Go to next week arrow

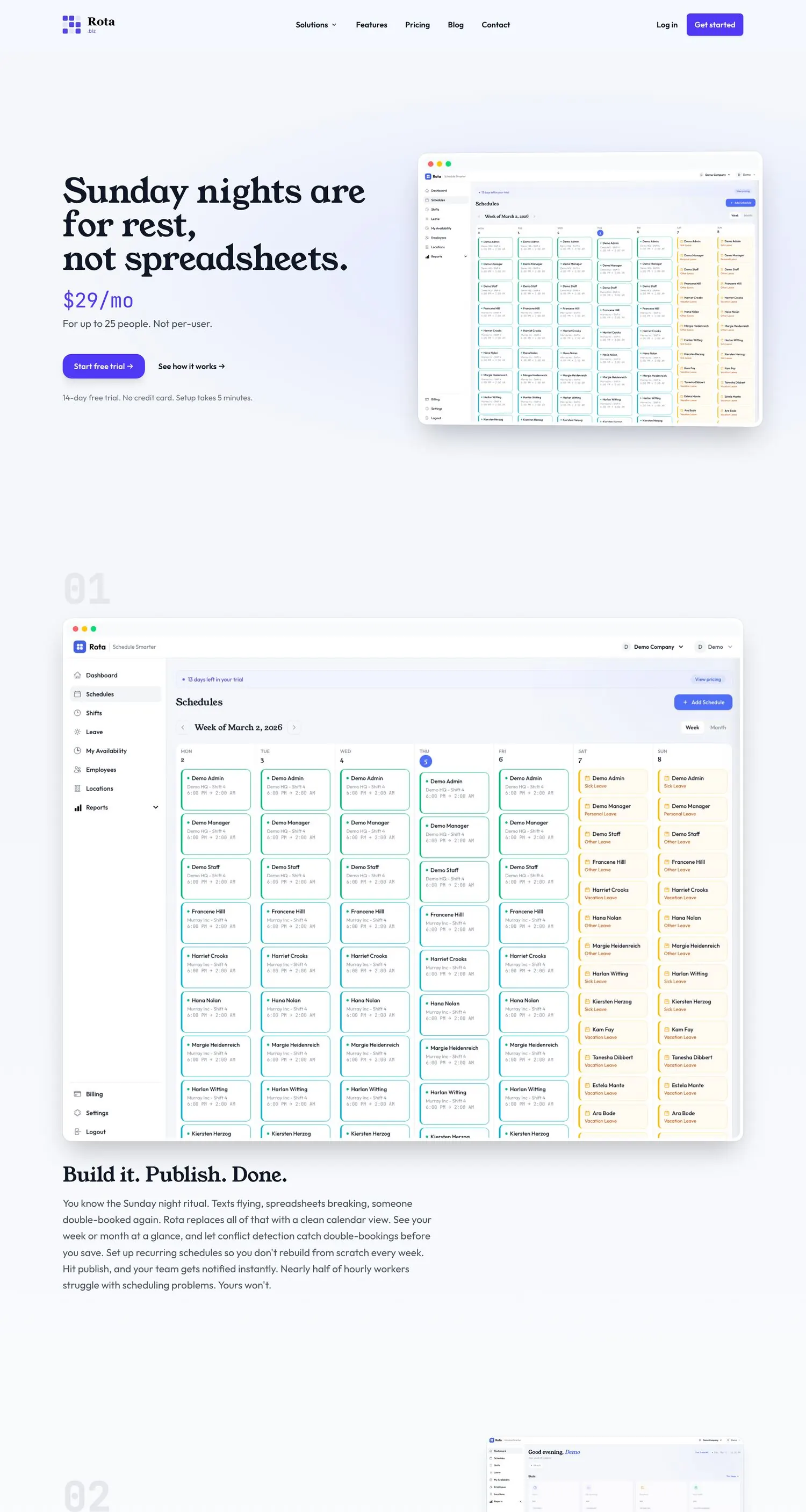294,727
